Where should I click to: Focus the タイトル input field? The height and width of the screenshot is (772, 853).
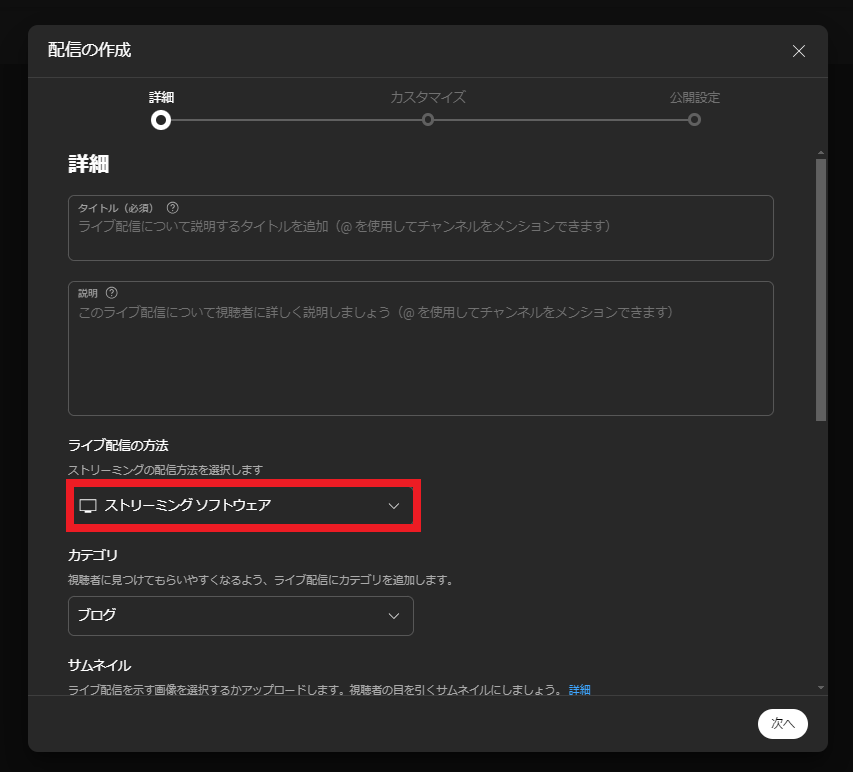click(x=420, y=235)
